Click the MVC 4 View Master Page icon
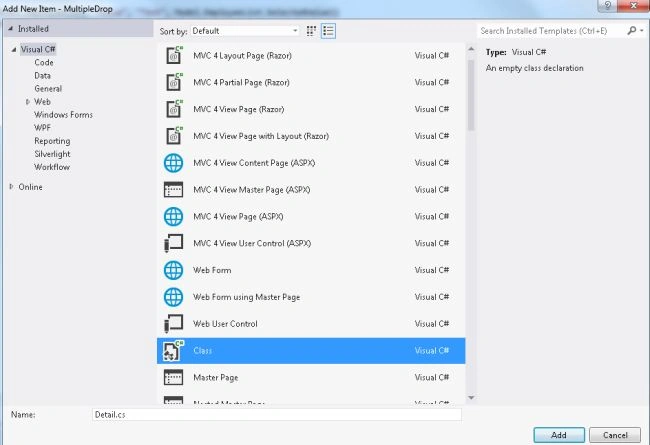 click(x=173, y=190)
